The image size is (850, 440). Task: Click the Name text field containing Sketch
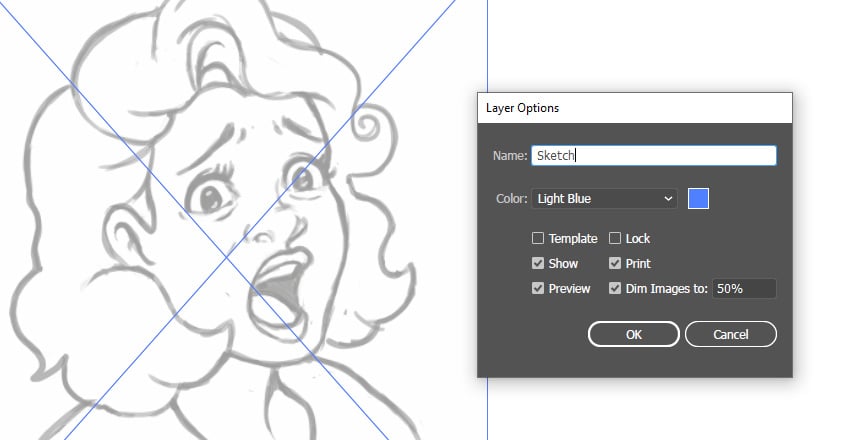[653, 155]
